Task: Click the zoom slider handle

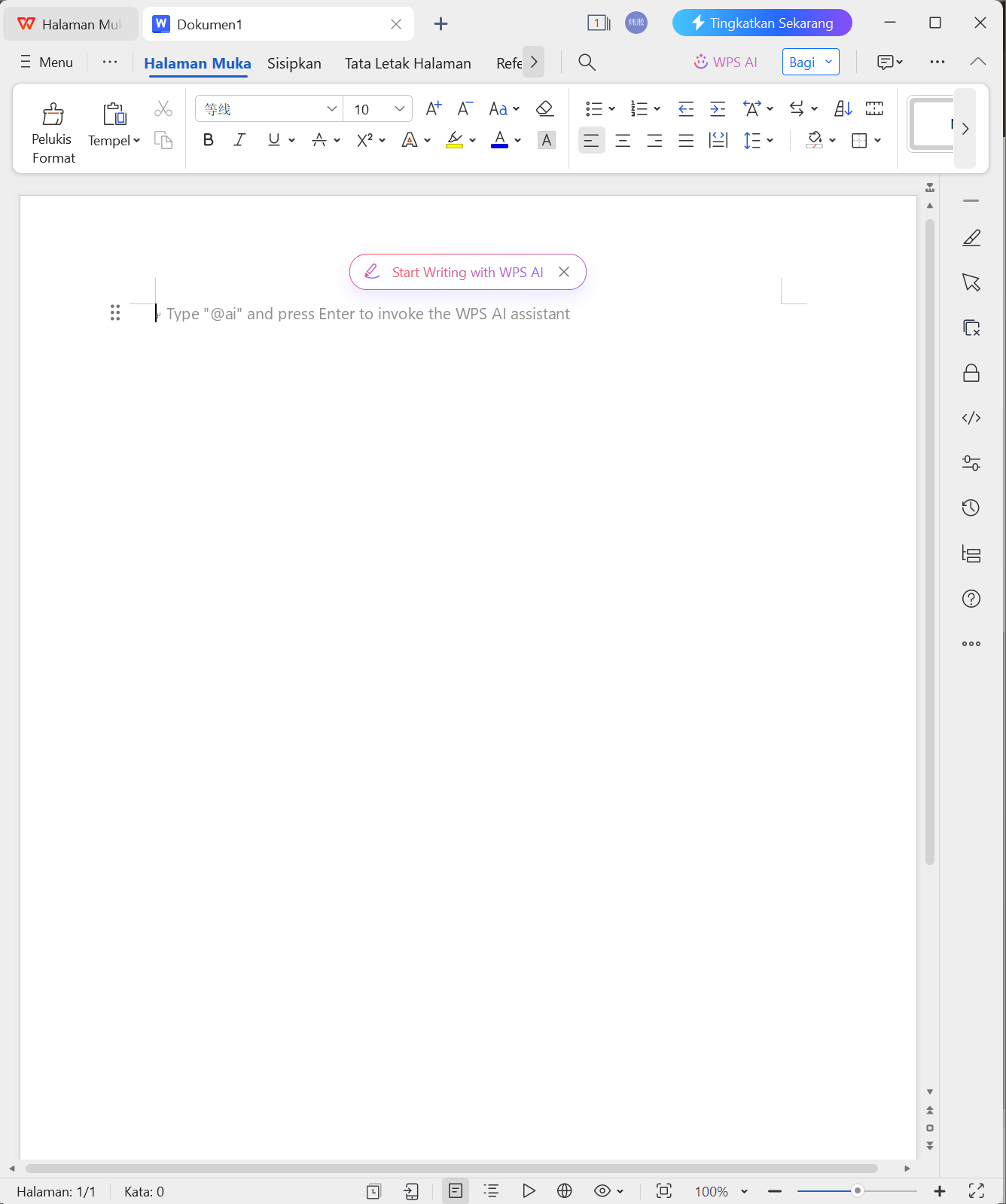Action: pyautogui.click(x=857, y=1190)
